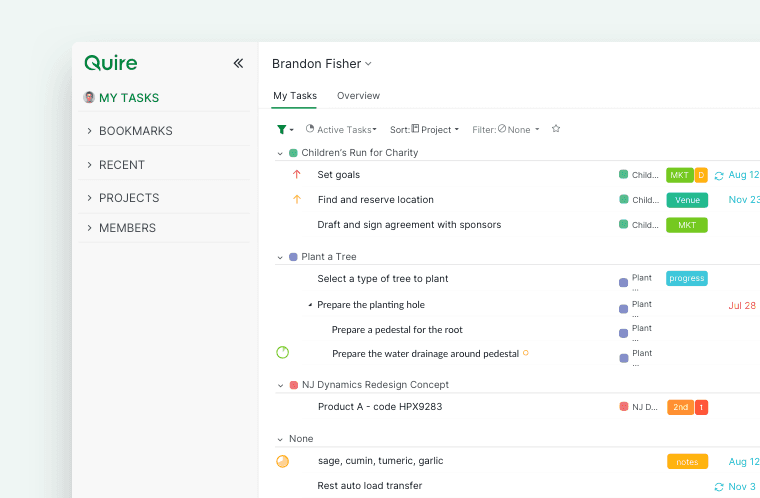
Task: Click the red 1 tag on Product A
Action: click(701, 407)
